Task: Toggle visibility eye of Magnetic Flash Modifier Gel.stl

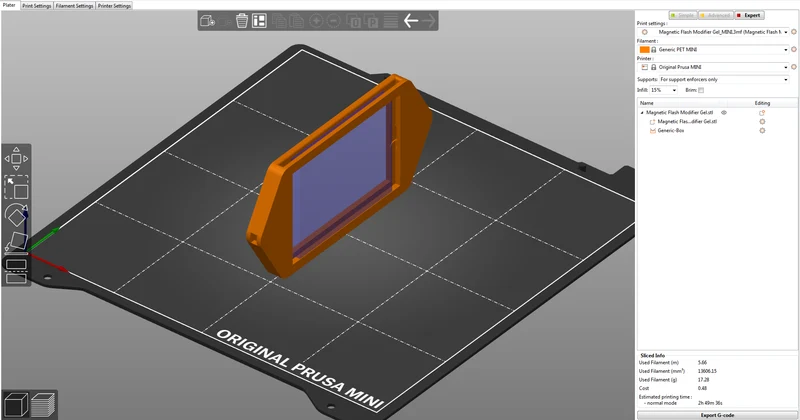Action: pyautogui.click(x=723, y=112)
